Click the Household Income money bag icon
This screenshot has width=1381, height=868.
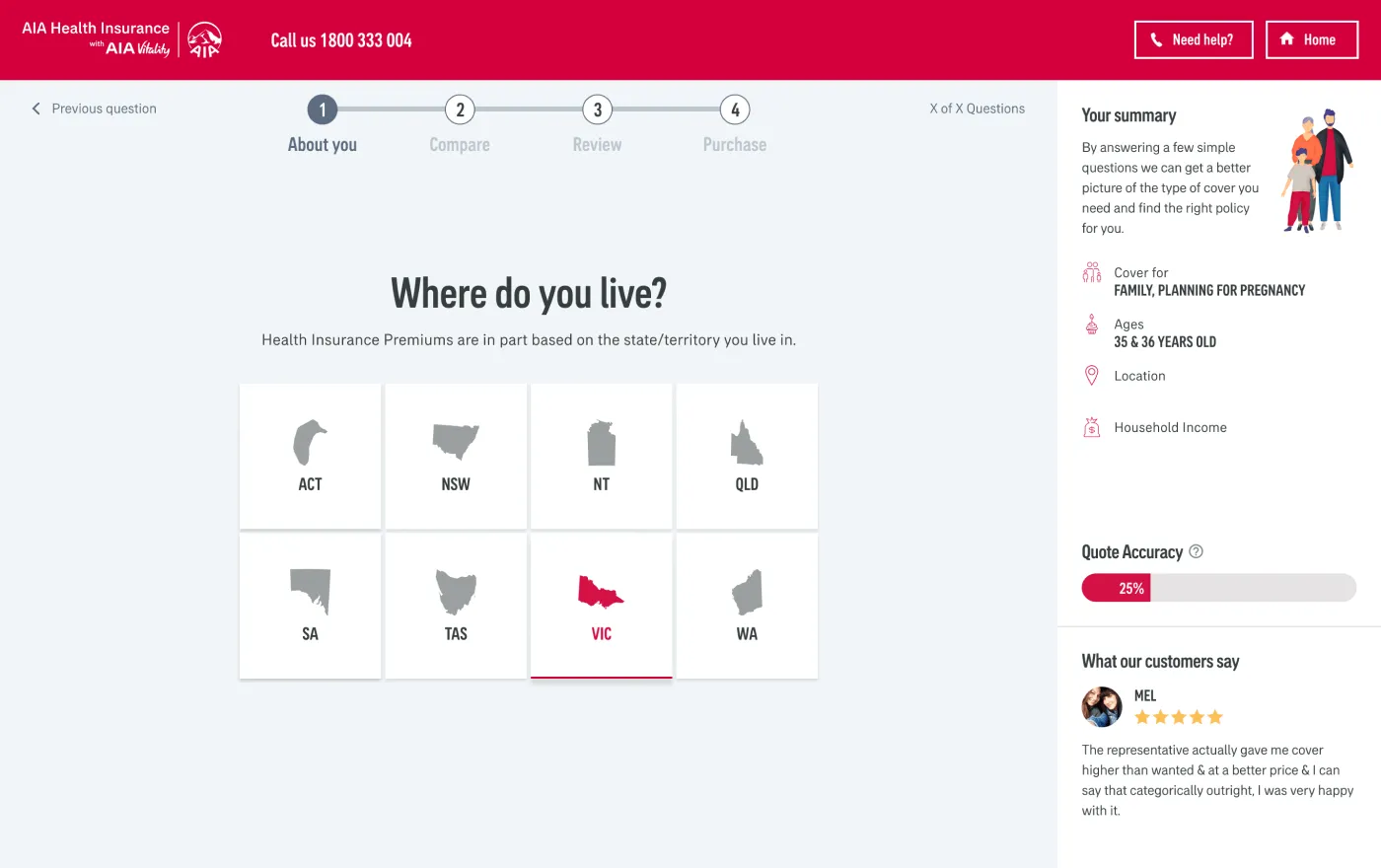pos(1091,426)
